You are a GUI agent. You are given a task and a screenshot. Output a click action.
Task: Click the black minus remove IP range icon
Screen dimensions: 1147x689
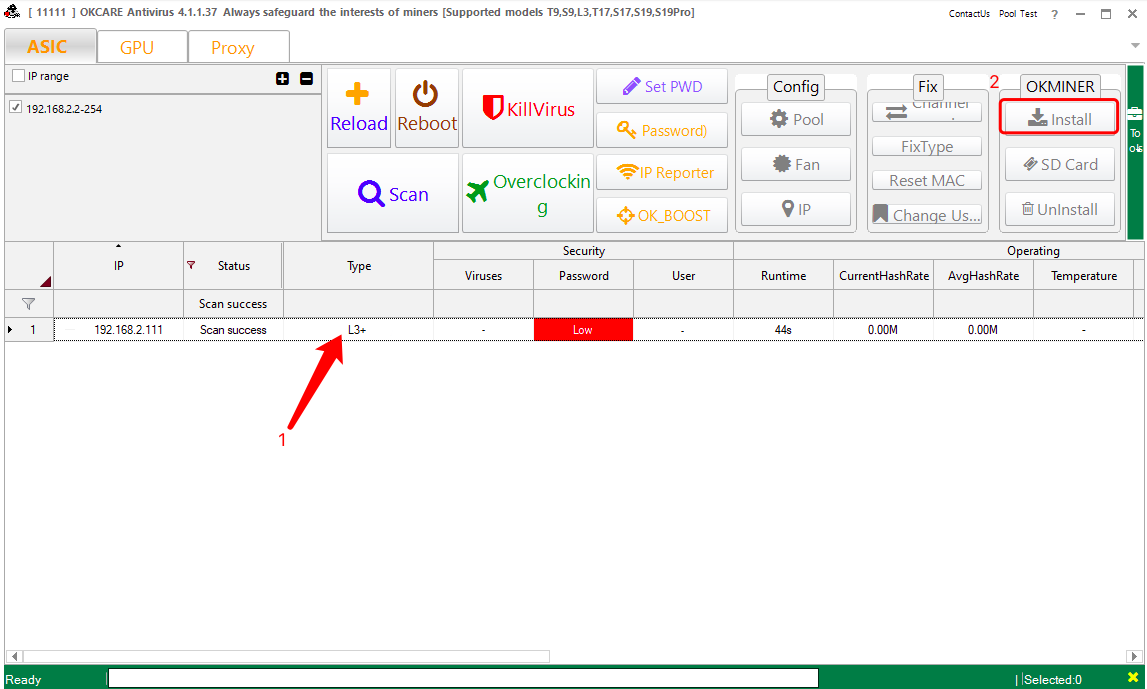[x=306, y=78]
